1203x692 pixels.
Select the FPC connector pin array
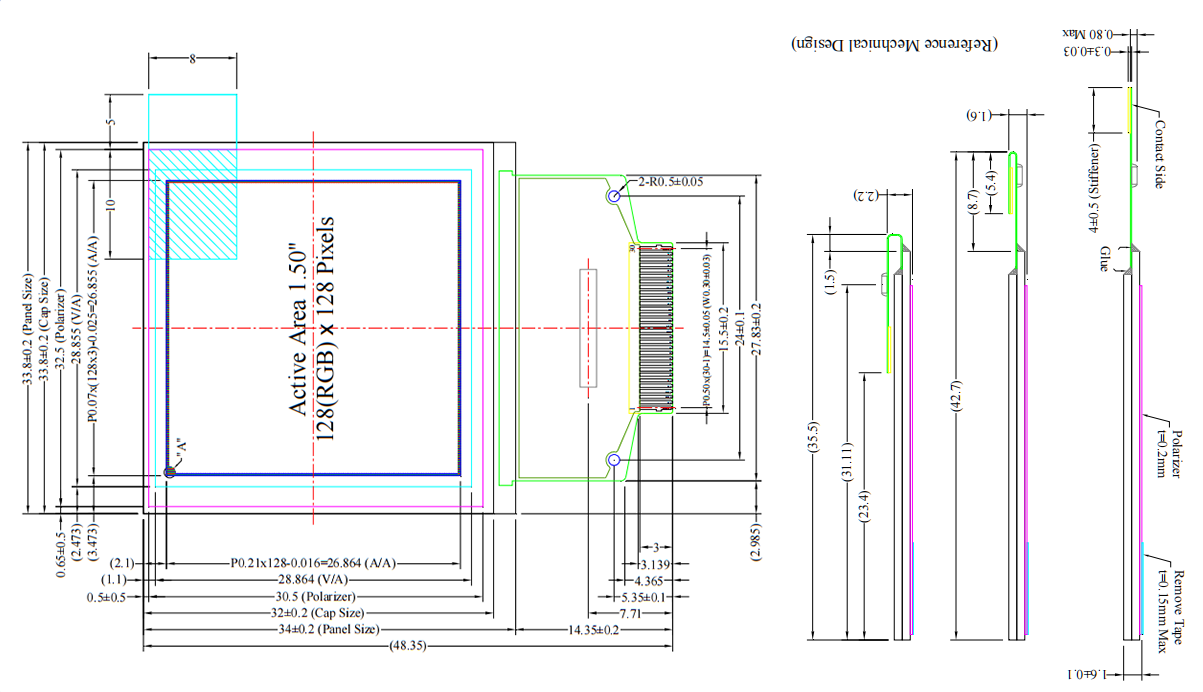pyautogui.click(x=654, y=327)
